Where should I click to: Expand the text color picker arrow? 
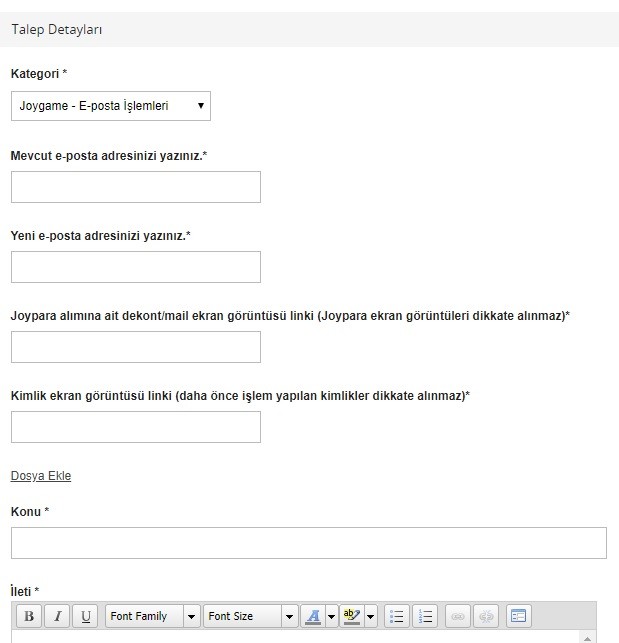click(331, 616)
